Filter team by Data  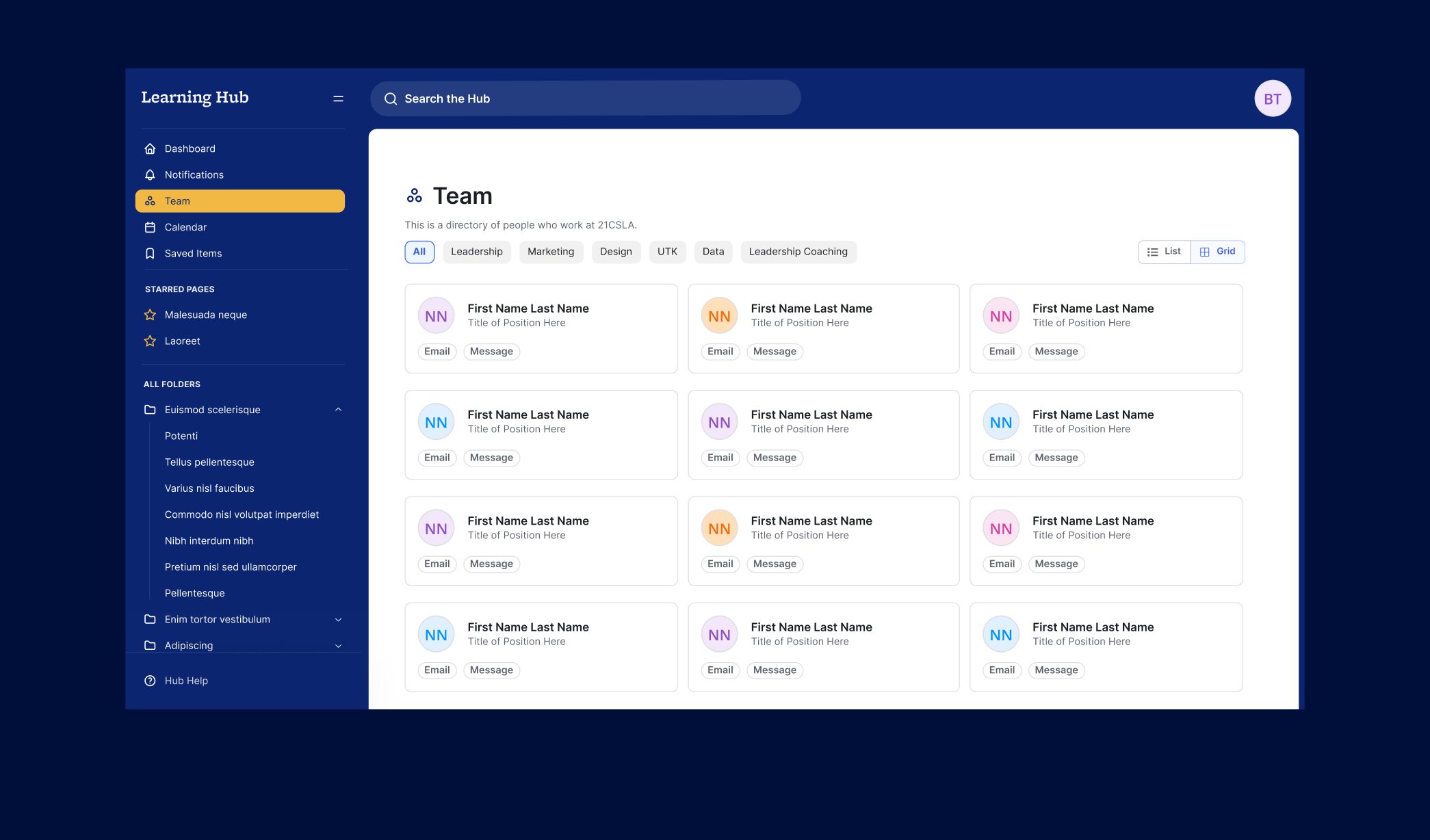713,252
